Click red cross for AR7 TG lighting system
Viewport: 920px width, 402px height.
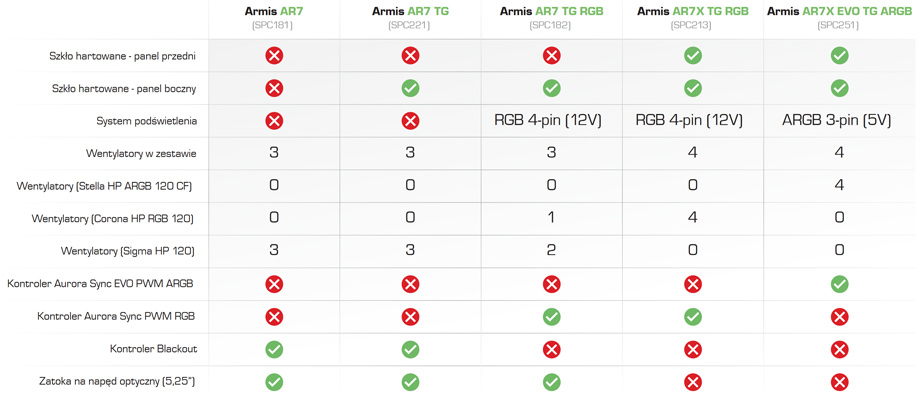click(410, 121)
